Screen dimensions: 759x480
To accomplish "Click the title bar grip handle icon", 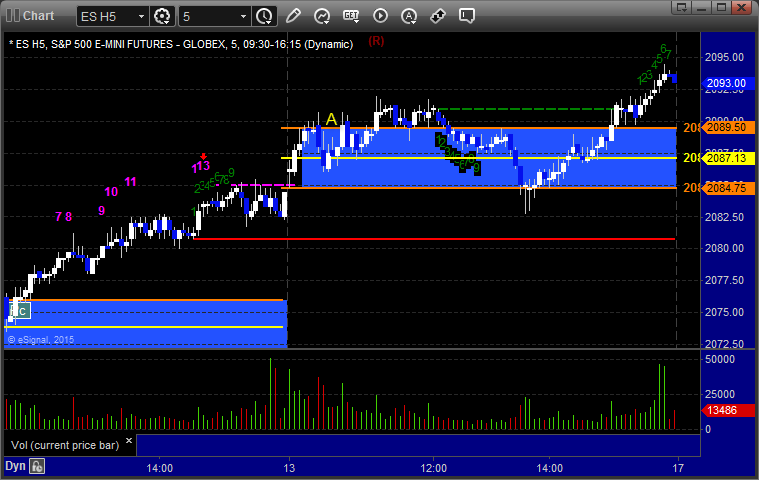I will point(13,15).
